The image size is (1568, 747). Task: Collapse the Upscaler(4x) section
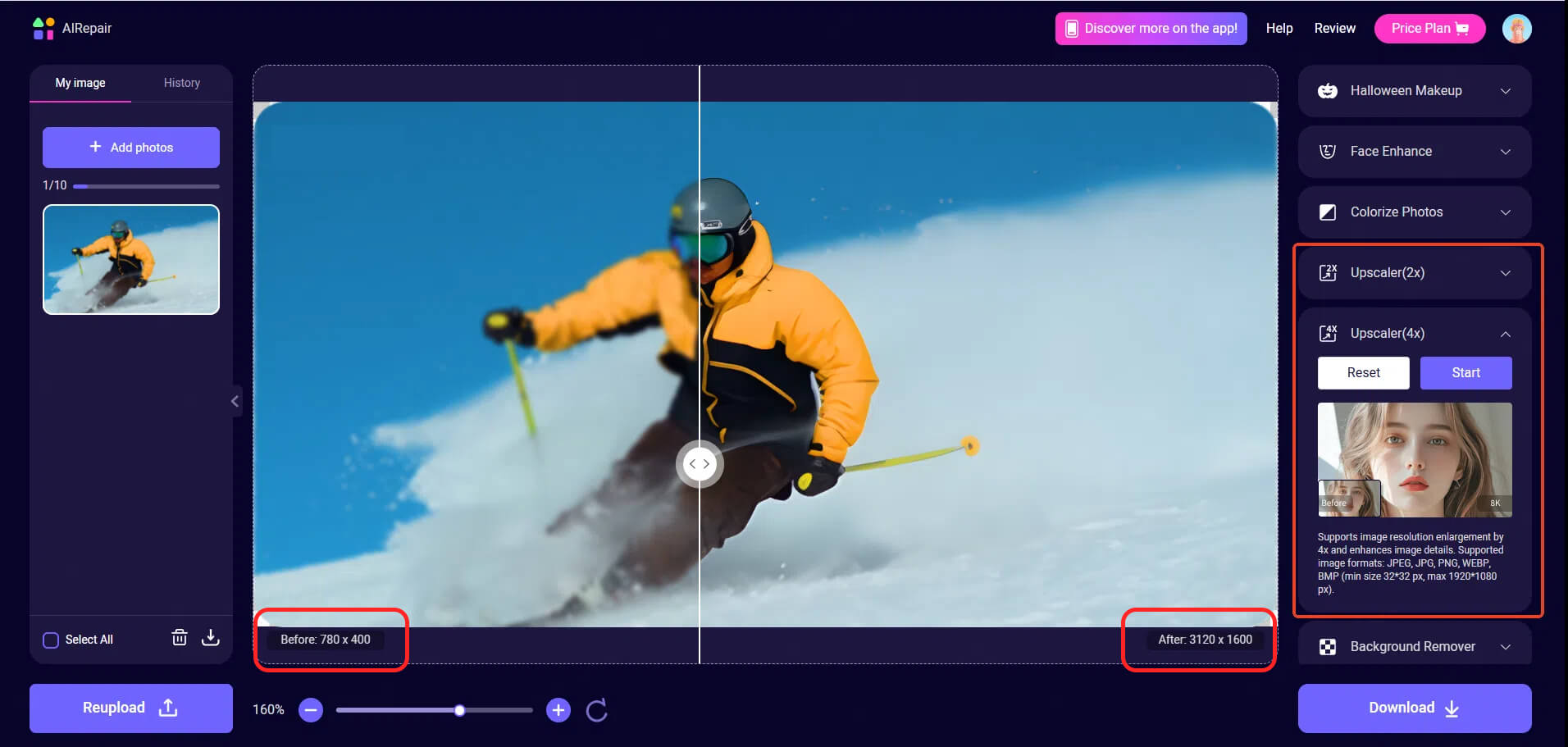1506,333
